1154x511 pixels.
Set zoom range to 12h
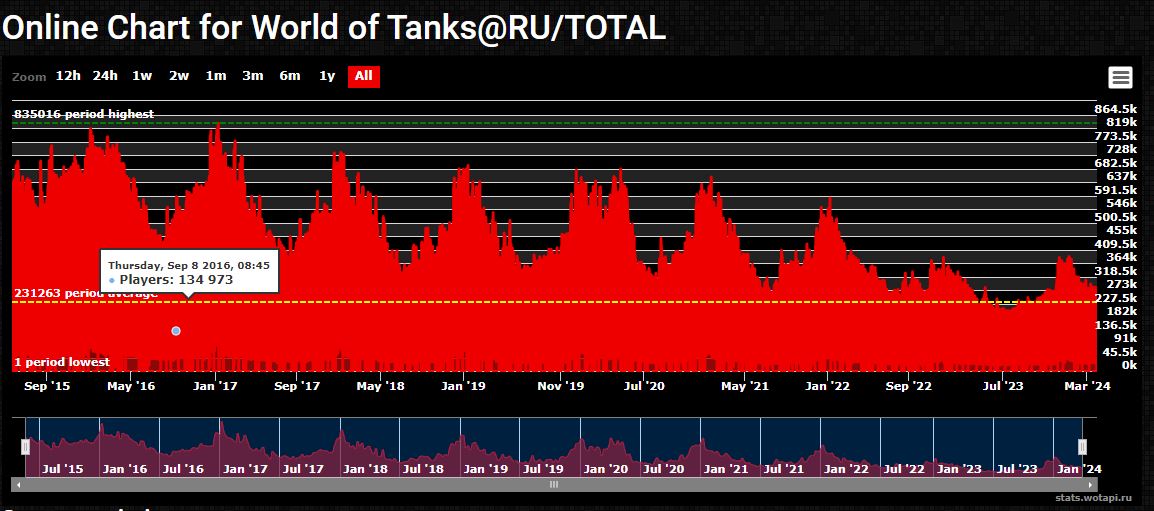[68, 76]
